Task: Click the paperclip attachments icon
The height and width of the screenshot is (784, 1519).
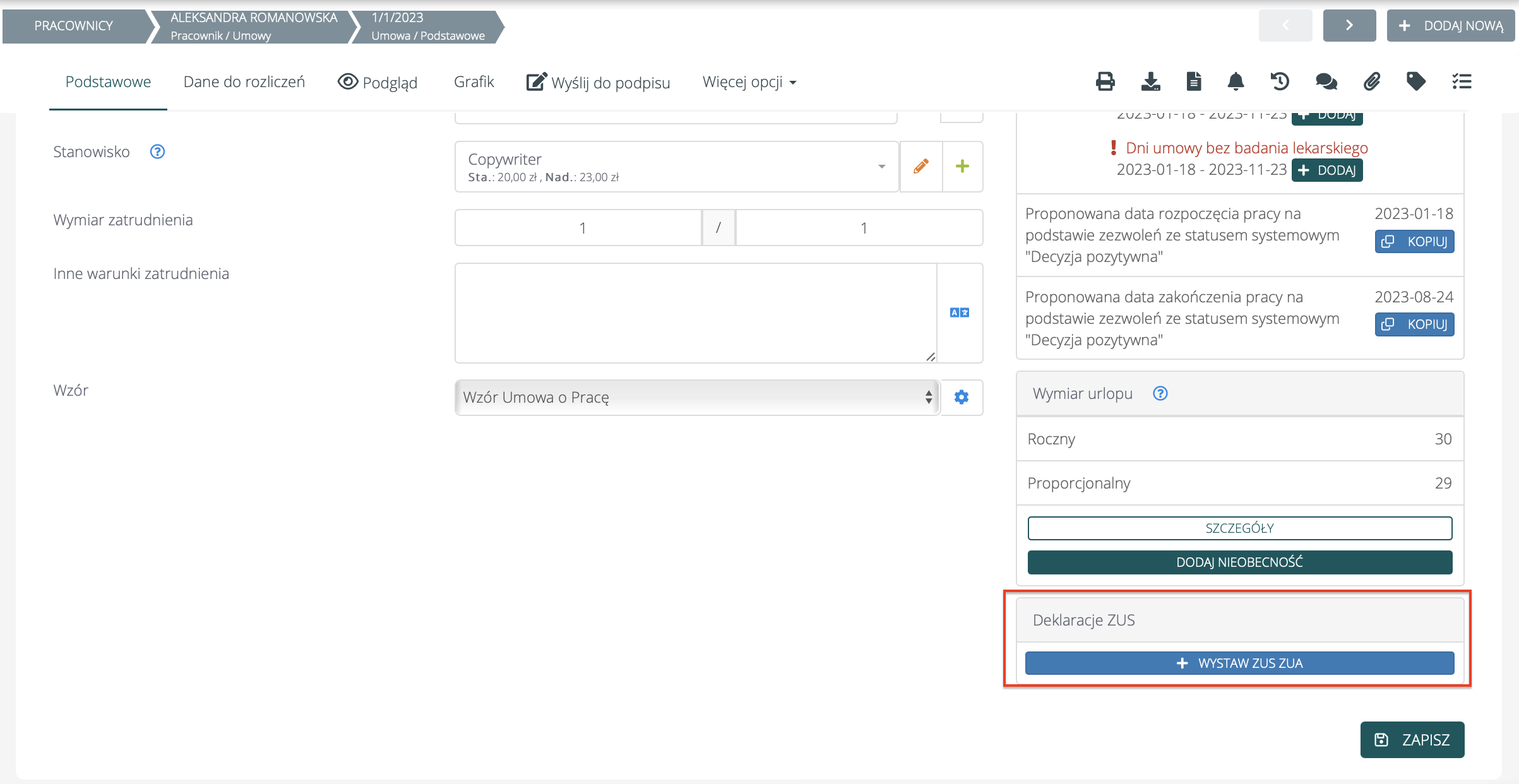Action: point(1371,81)
